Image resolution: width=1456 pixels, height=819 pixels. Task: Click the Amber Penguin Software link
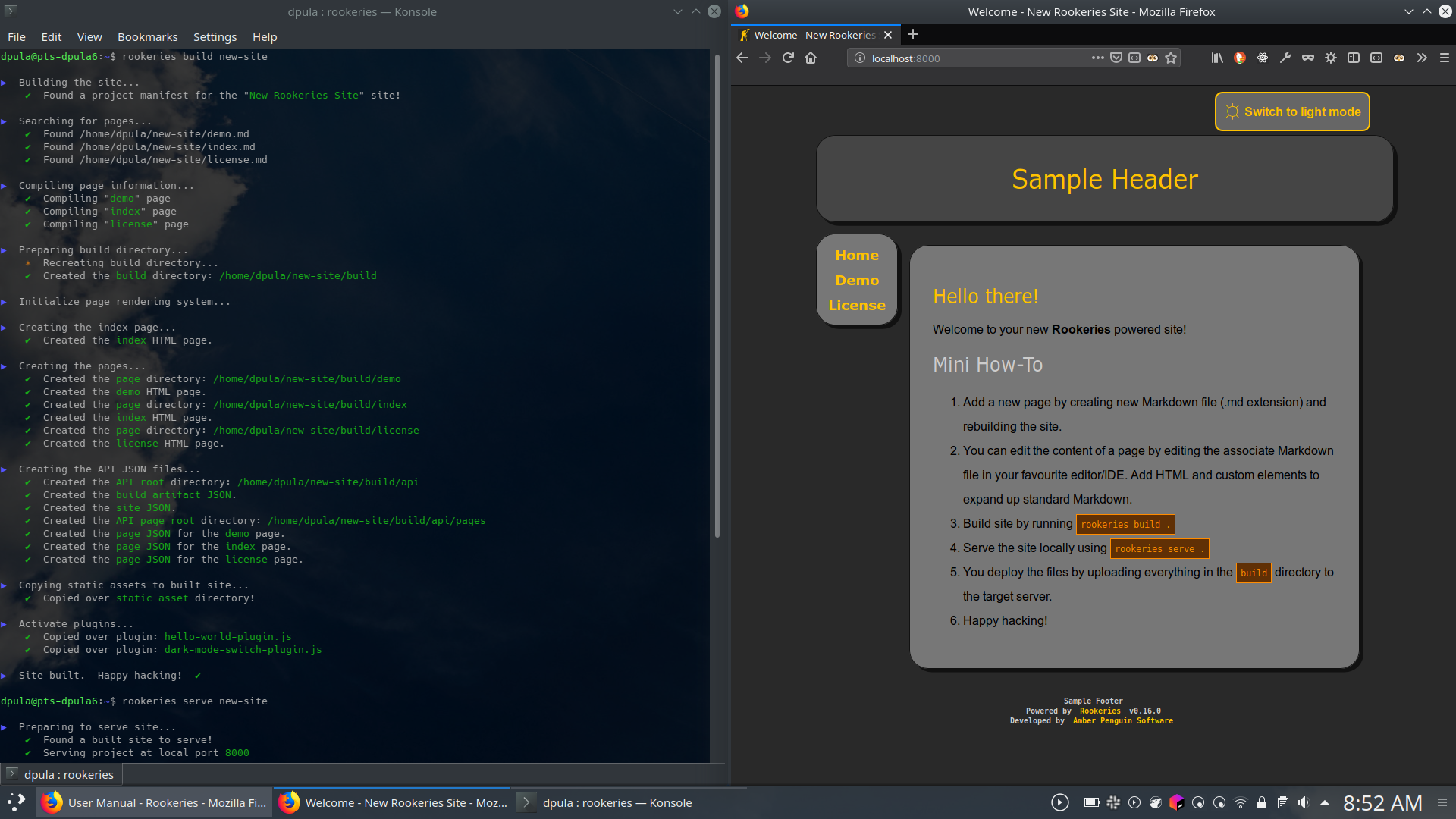tap(1124, 720)
